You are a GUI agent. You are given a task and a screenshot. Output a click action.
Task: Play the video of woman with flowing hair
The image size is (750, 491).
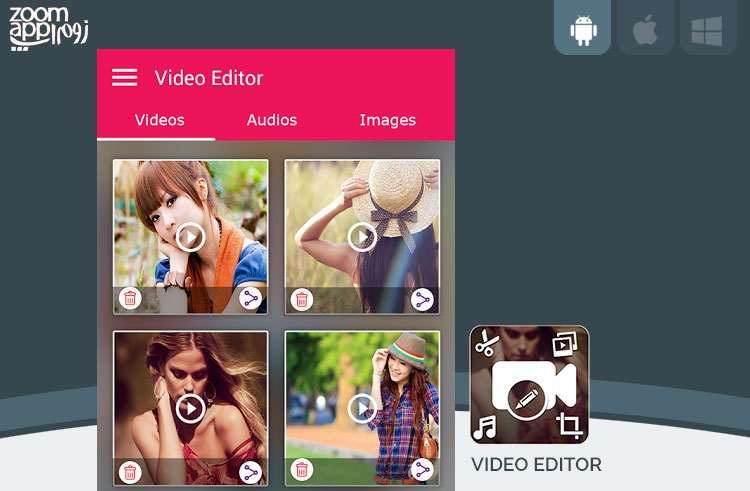click(190, 408)
